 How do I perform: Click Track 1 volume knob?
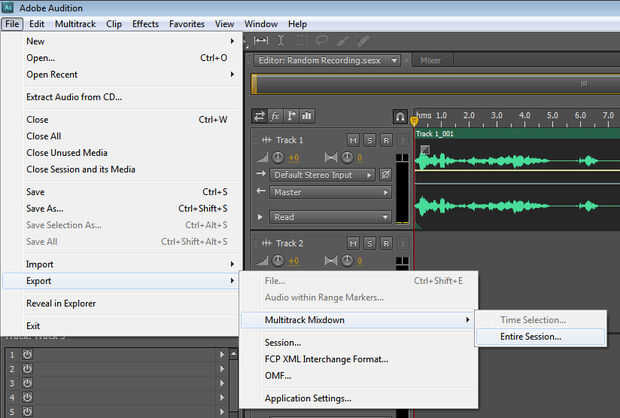[x=279, y=157]
